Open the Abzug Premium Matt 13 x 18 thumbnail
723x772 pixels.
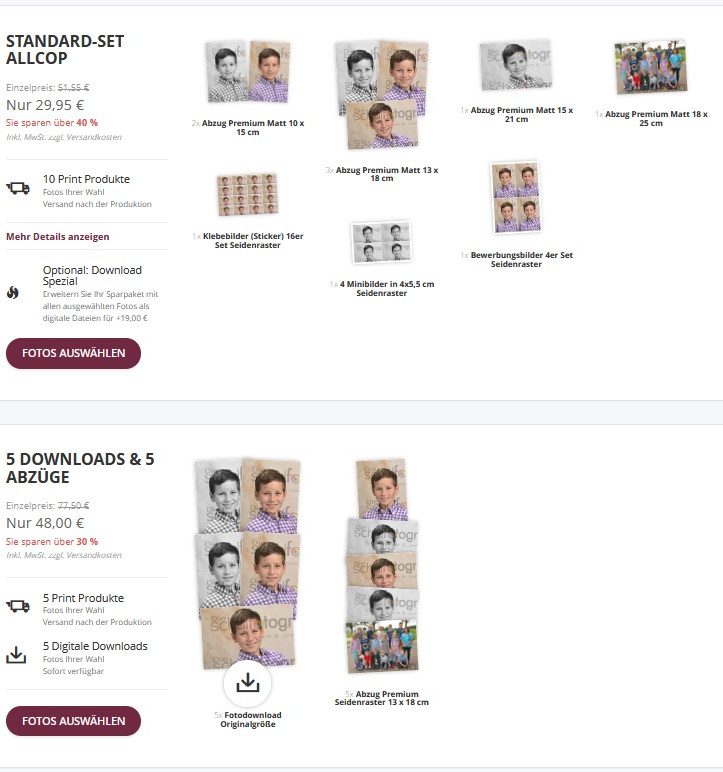pyautogui.click(x=382, y=95)
